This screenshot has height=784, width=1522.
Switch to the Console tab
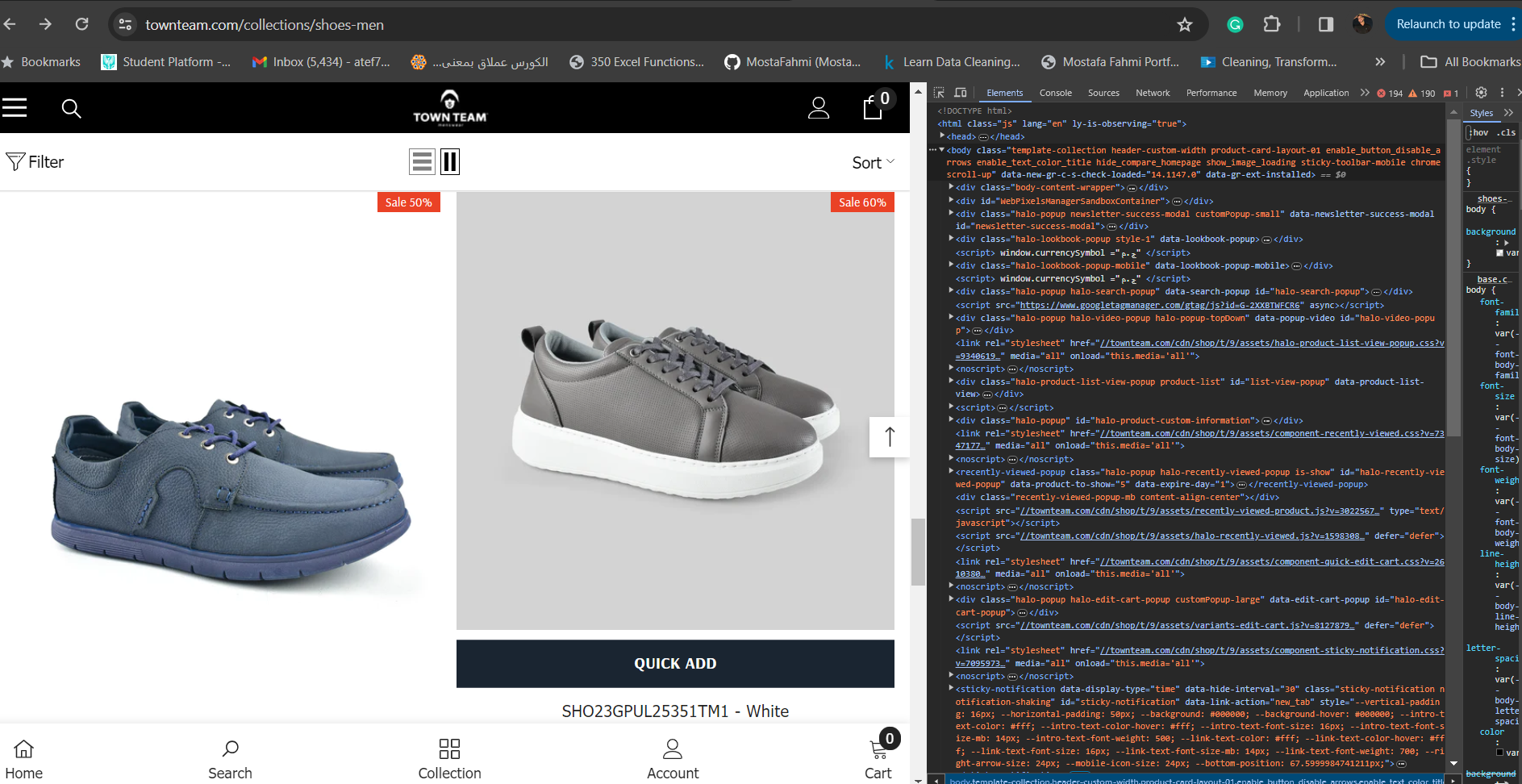[x=1055, y=94]
